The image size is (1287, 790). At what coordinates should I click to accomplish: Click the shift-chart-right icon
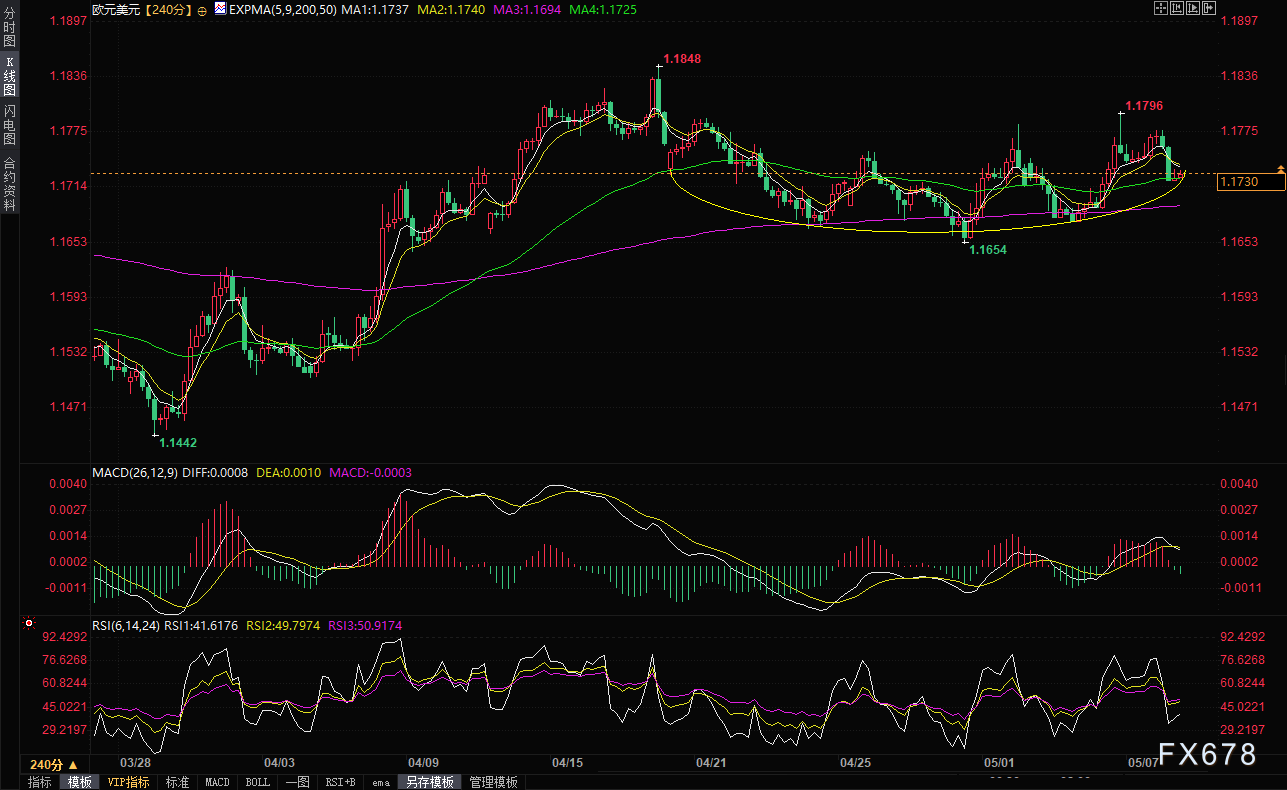click(x=1207, y=8)
